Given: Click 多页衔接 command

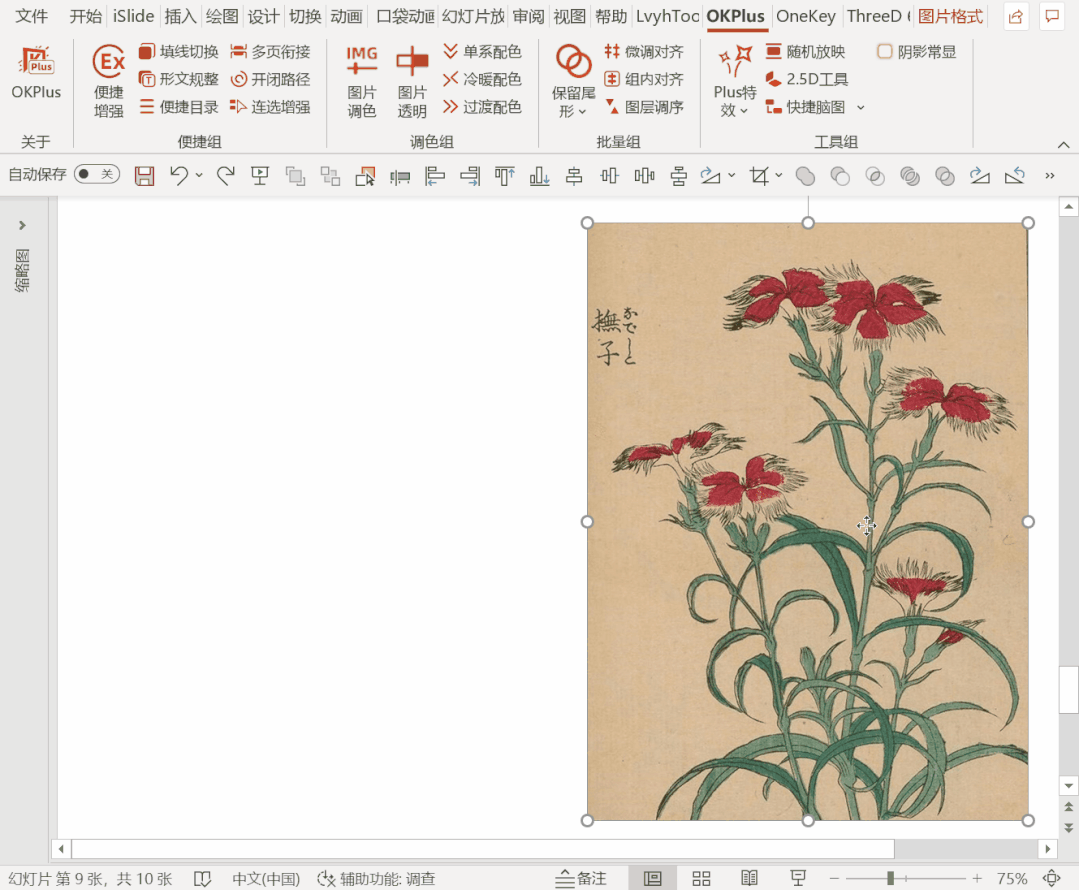Looking at the screenshot, I should 270,52.
